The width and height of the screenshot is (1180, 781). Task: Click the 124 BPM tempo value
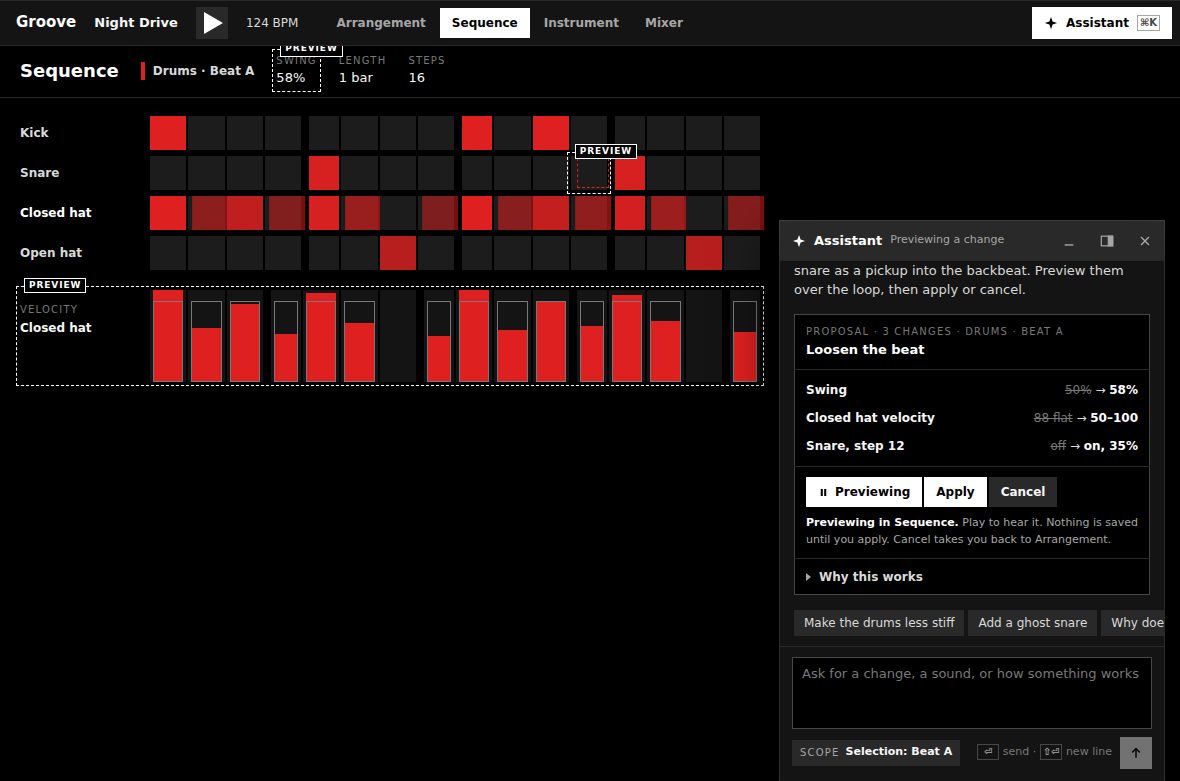coord(272,23)
